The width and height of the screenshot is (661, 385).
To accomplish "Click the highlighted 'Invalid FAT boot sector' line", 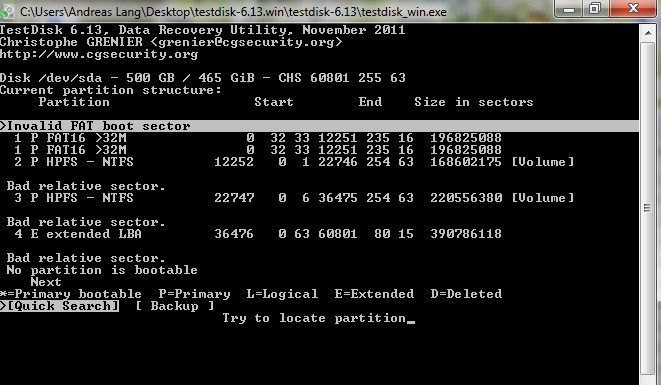I will tap(319, 126).
